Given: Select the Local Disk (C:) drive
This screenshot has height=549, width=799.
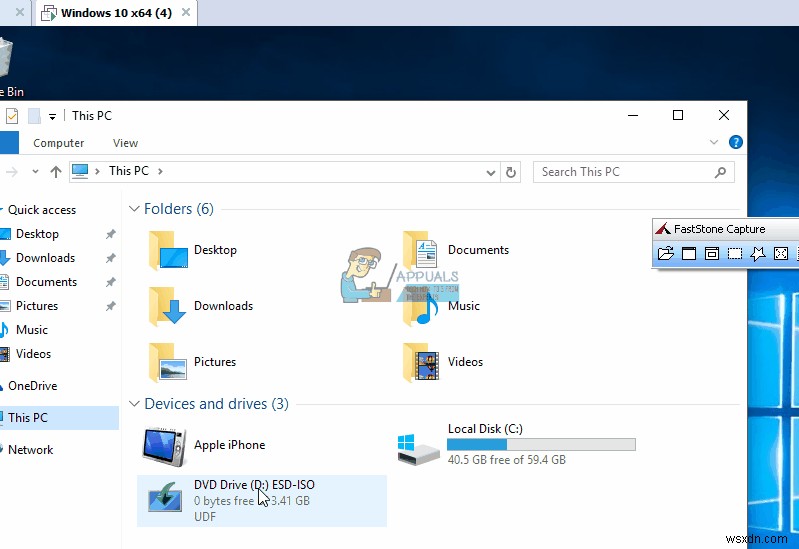Looking at the screenshot, I should point(516,445).
